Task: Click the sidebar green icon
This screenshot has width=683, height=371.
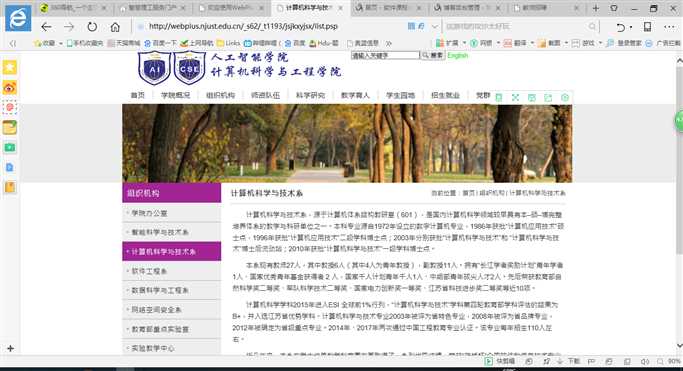Action: (10, 148)
